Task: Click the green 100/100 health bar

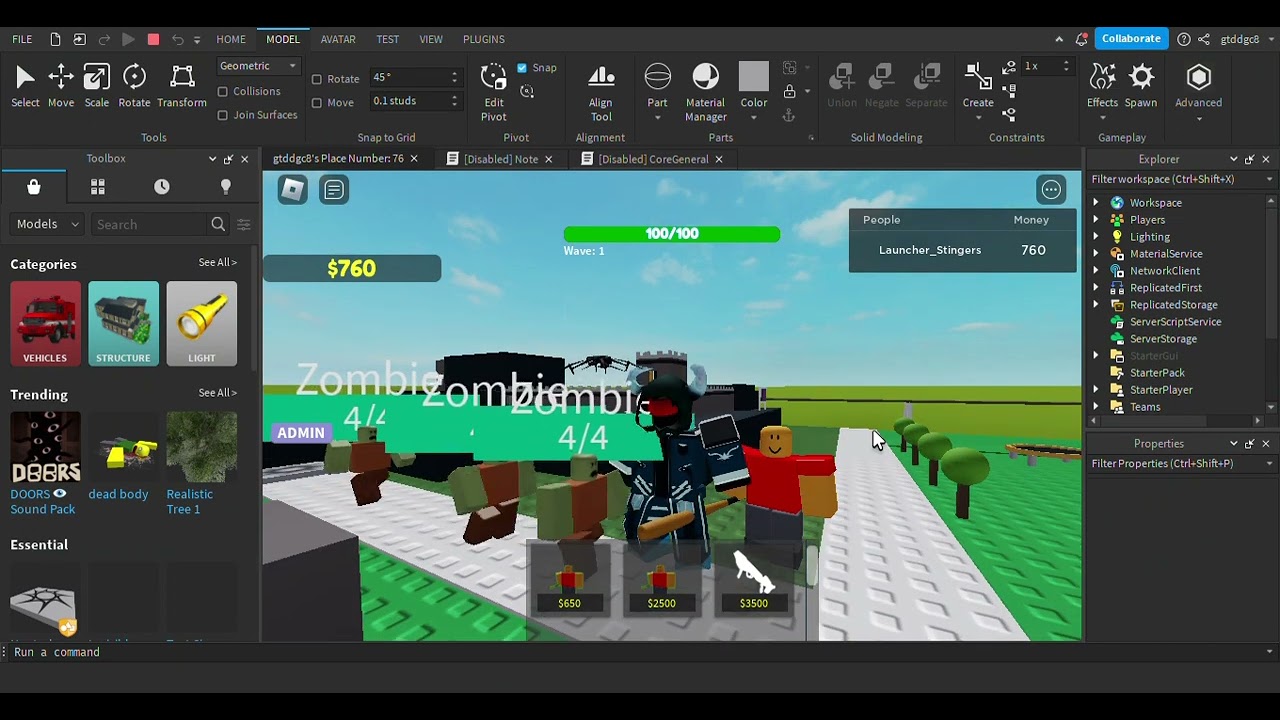Action: (x=672, y=234)
